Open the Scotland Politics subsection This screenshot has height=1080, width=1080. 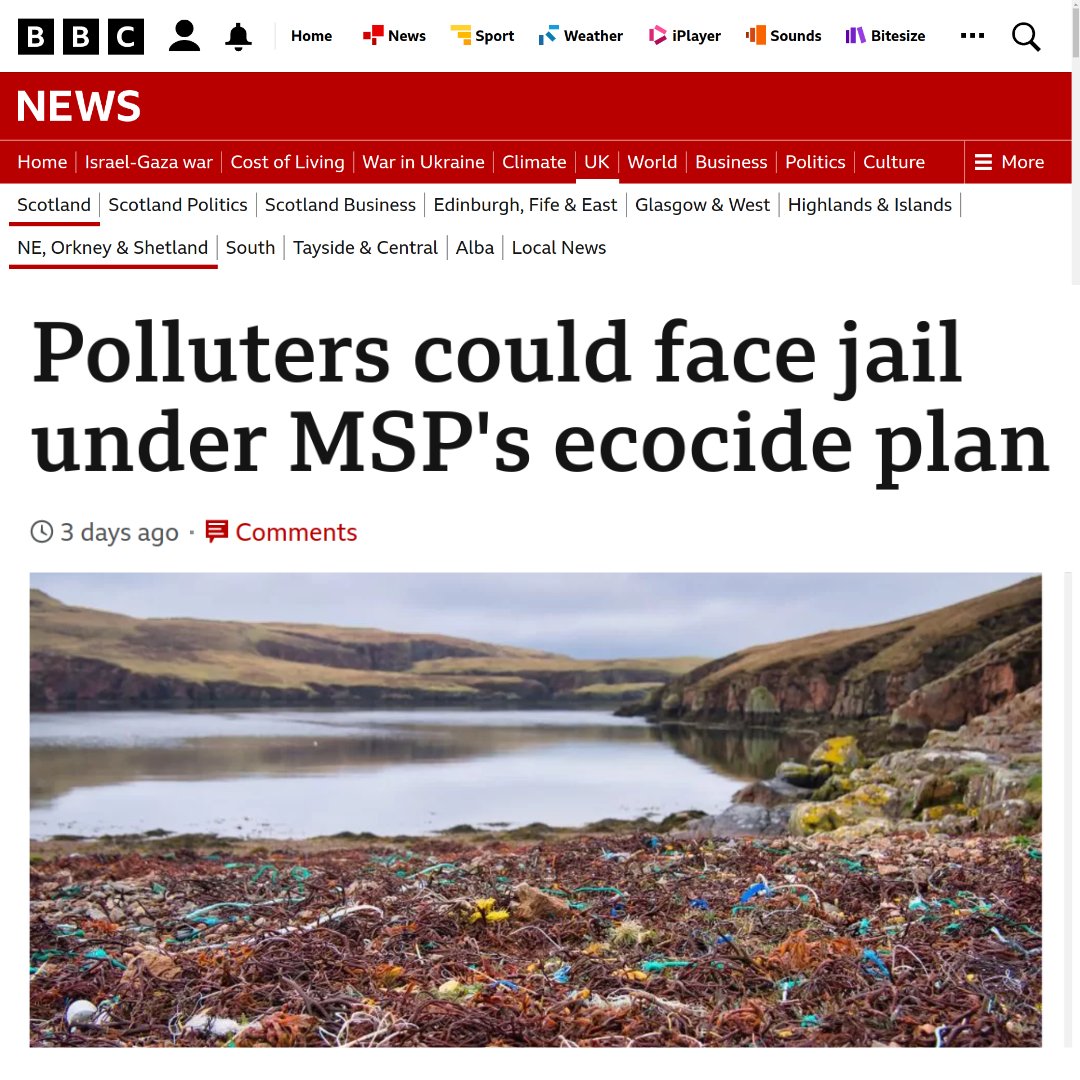tap(178, 205)
